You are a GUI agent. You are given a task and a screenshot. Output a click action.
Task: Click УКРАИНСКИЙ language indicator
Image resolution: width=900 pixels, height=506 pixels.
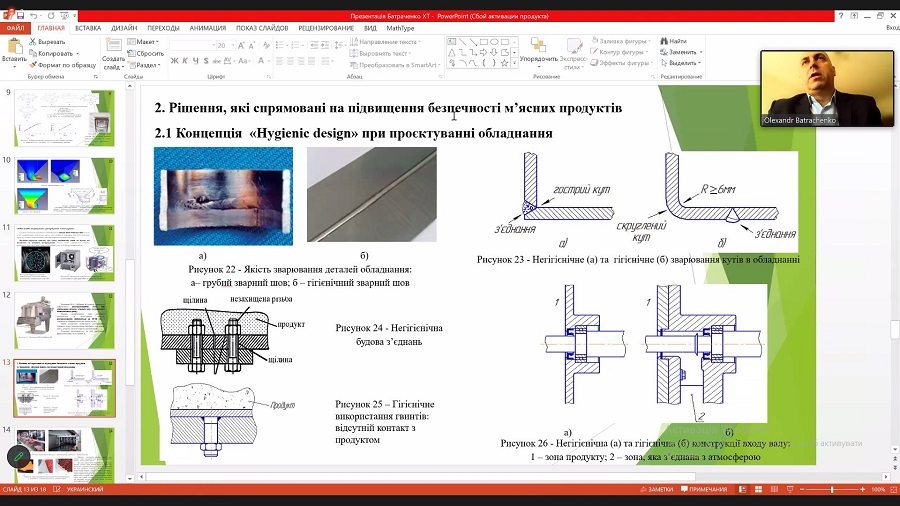[84, 489]
